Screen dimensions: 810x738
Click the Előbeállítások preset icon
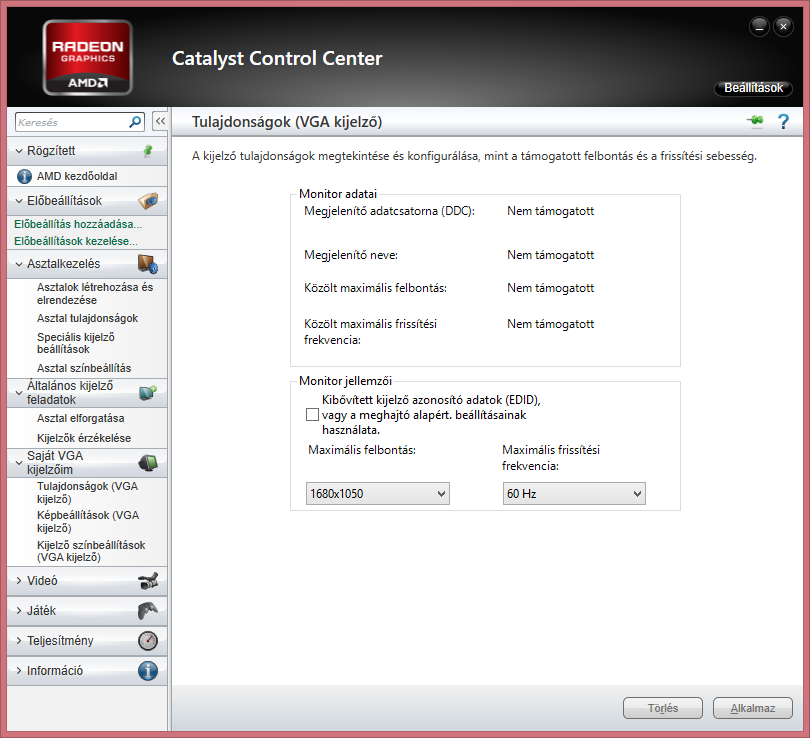(148, 201)
